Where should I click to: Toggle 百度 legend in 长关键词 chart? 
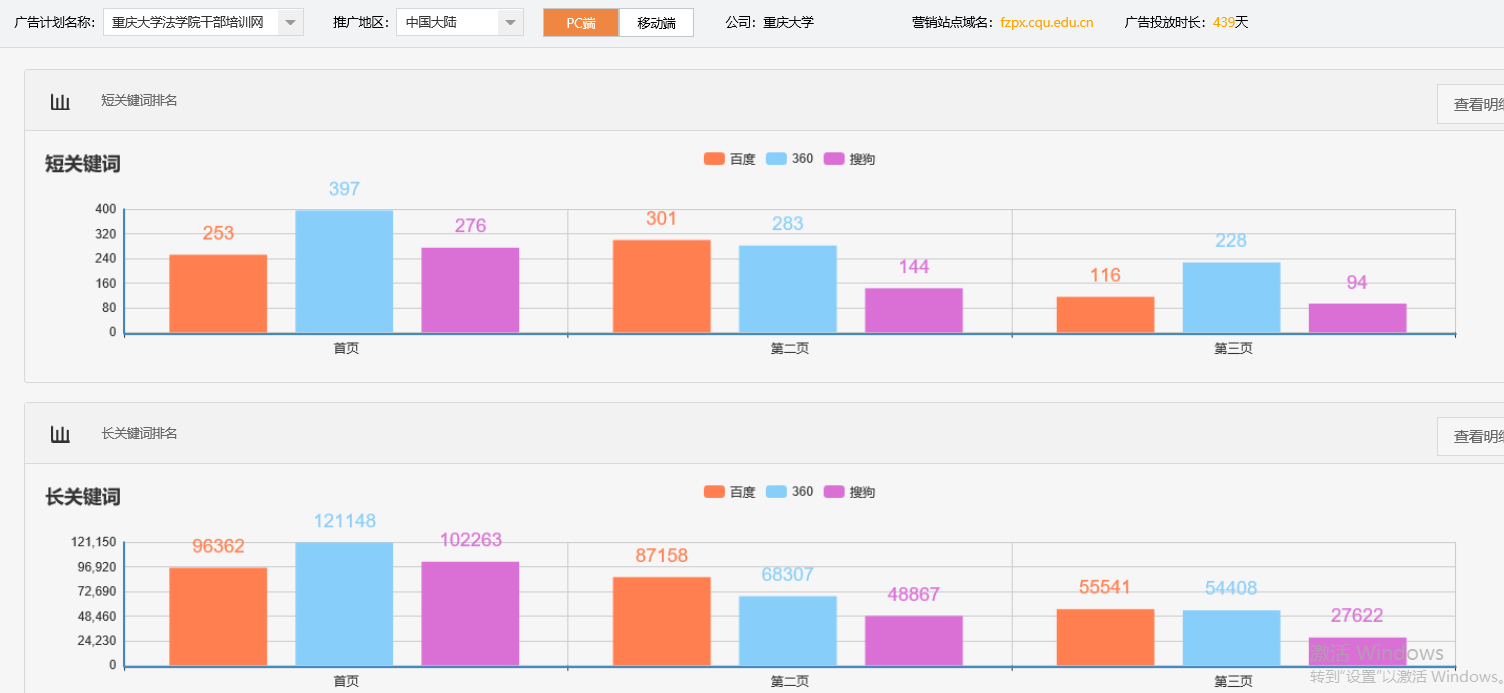tap(729, 492)
